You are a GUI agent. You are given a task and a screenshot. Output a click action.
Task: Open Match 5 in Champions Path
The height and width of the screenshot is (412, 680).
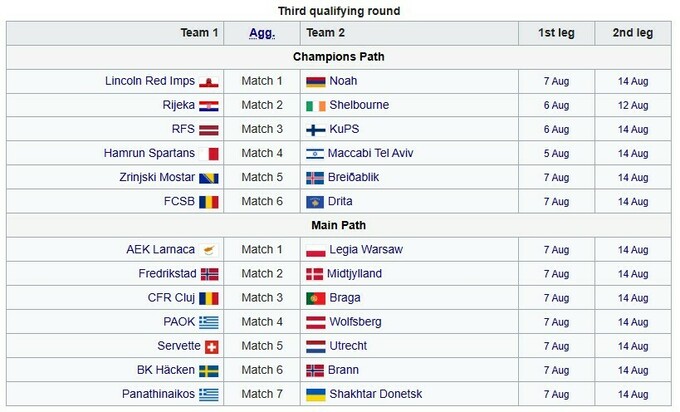coord(262,177)
